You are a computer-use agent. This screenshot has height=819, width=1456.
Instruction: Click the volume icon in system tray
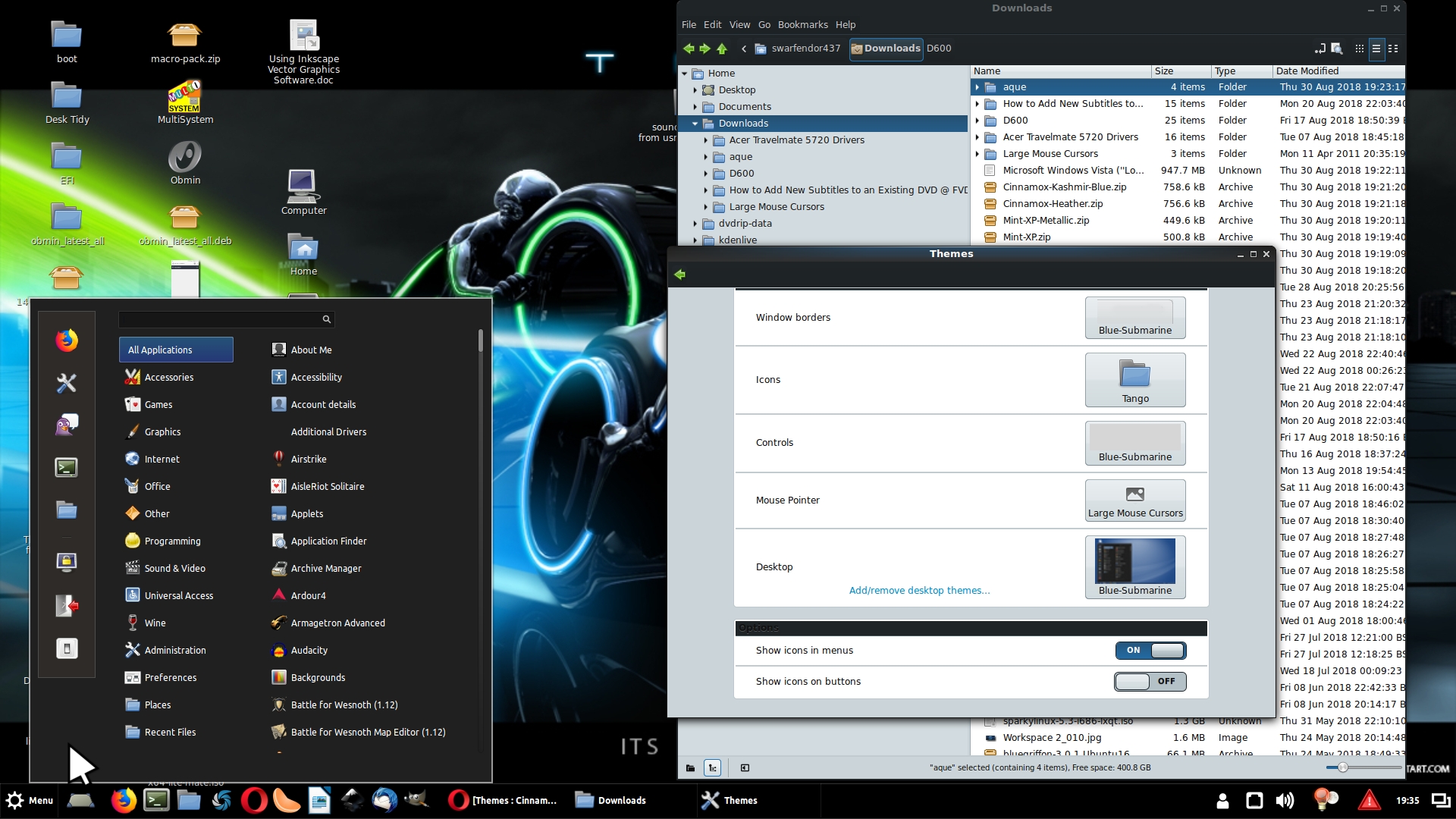click(1285, 801)
